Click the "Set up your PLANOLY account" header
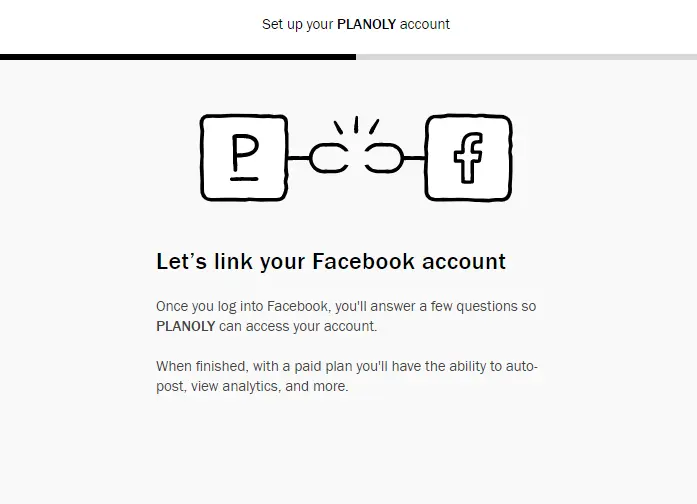The height and width of the screenshot is (504, 697). coord(356,24)
